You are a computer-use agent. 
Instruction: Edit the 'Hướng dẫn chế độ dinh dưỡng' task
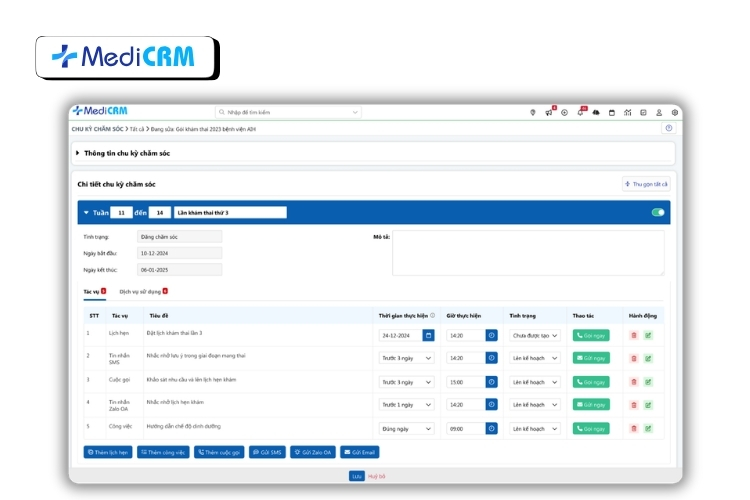tap(648, 428)
